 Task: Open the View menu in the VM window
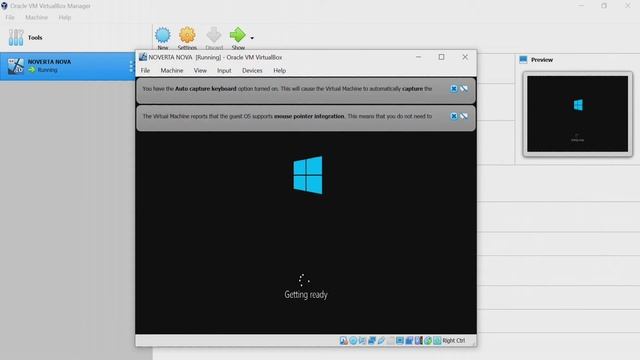pos(200,70)
